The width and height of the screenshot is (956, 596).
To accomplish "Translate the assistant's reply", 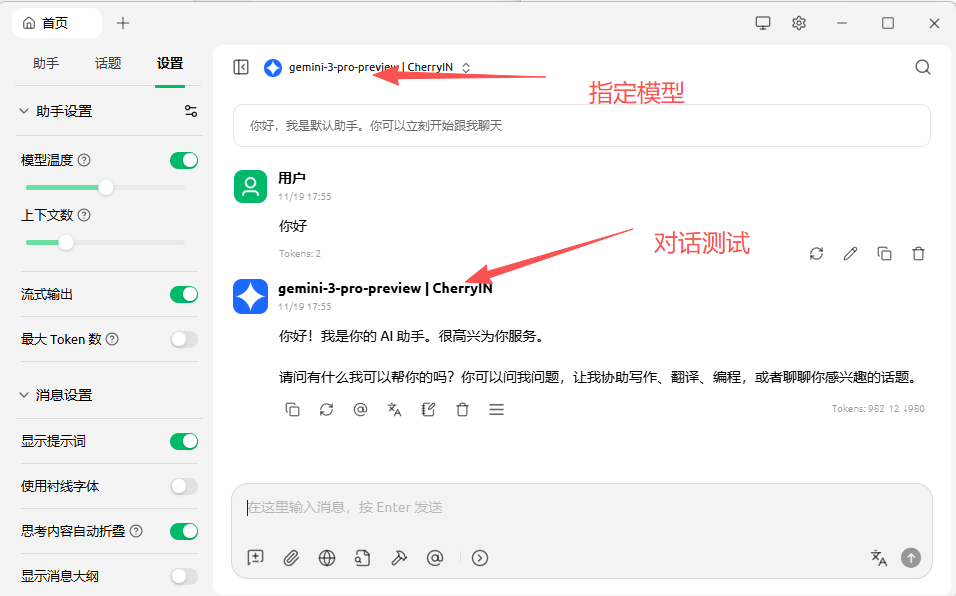I will tap(394, 409).
